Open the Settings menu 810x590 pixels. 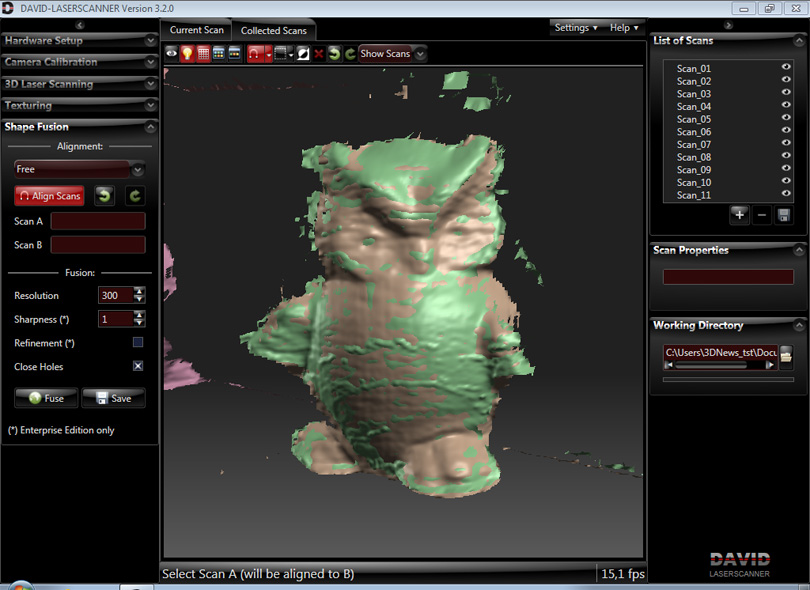pos(576,28)
